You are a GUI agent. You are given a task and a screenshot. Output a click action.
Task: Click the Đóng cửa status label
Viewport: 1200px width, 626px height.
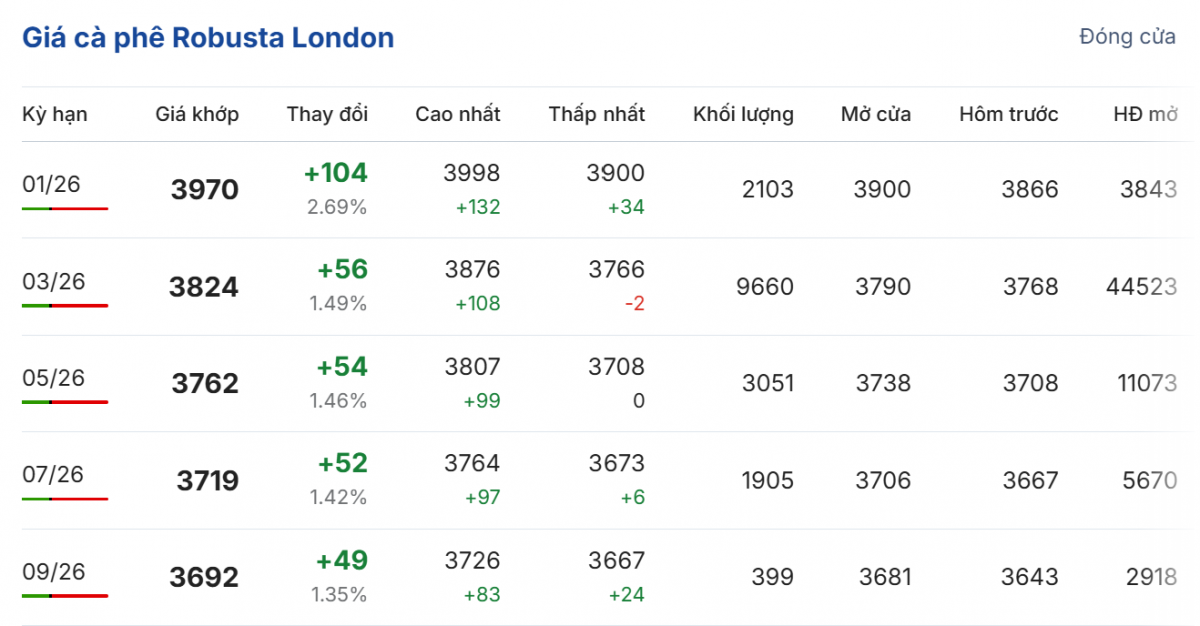click(1127, 38)
